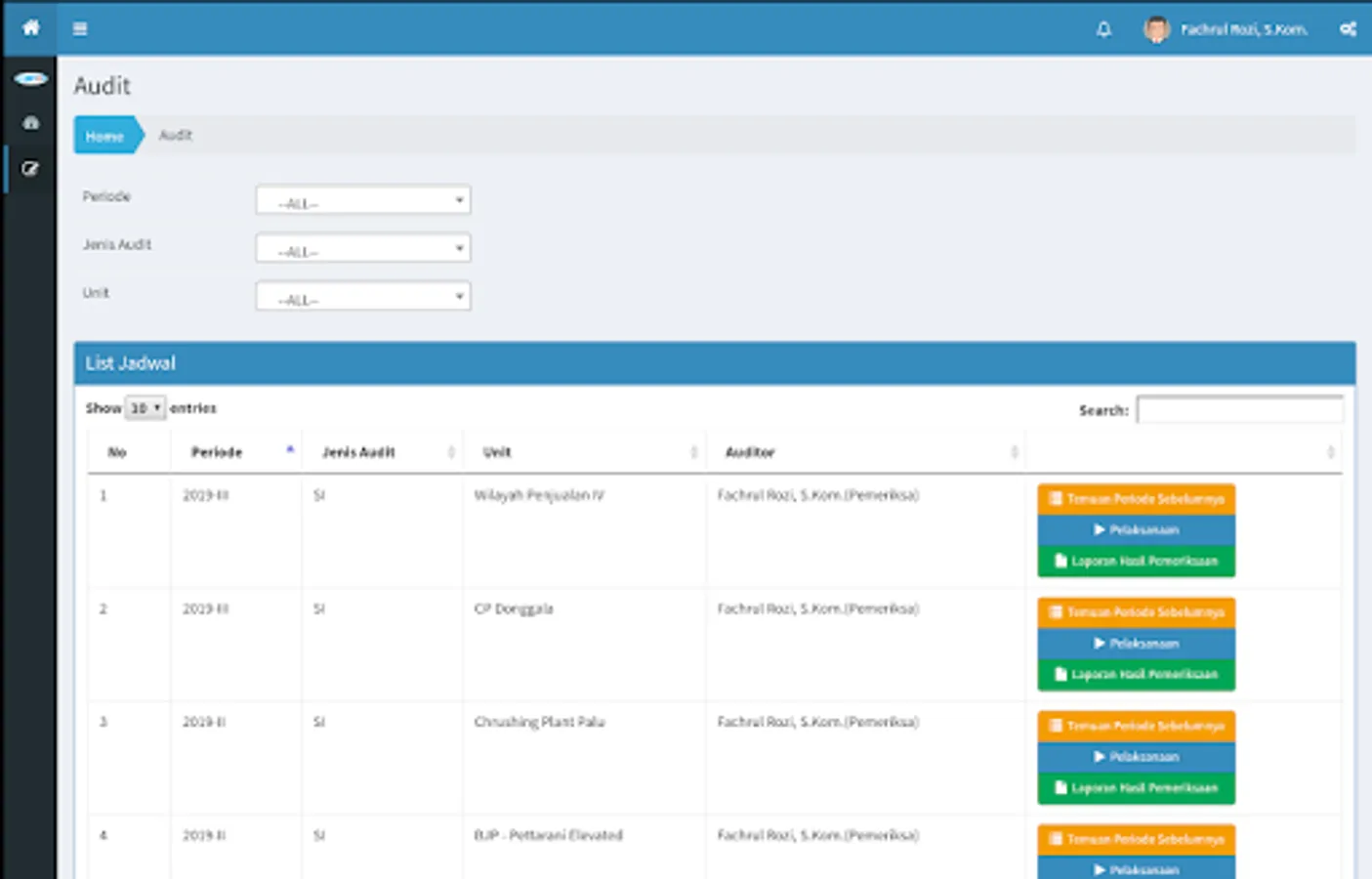
Task: Click the 'SI' audit type in CP Donggala row
Action: coord(319,608)
